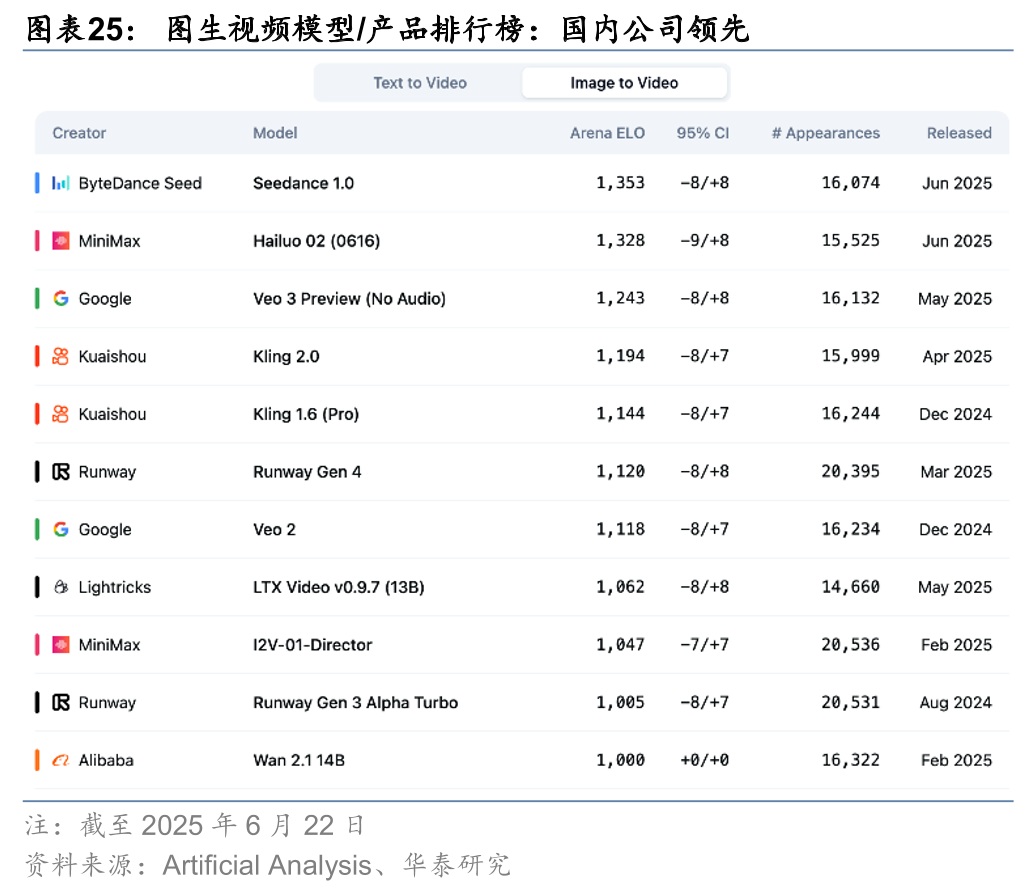Select the Arena ELO score 1,243
The image size is (1036, 892).
(620, 298)
